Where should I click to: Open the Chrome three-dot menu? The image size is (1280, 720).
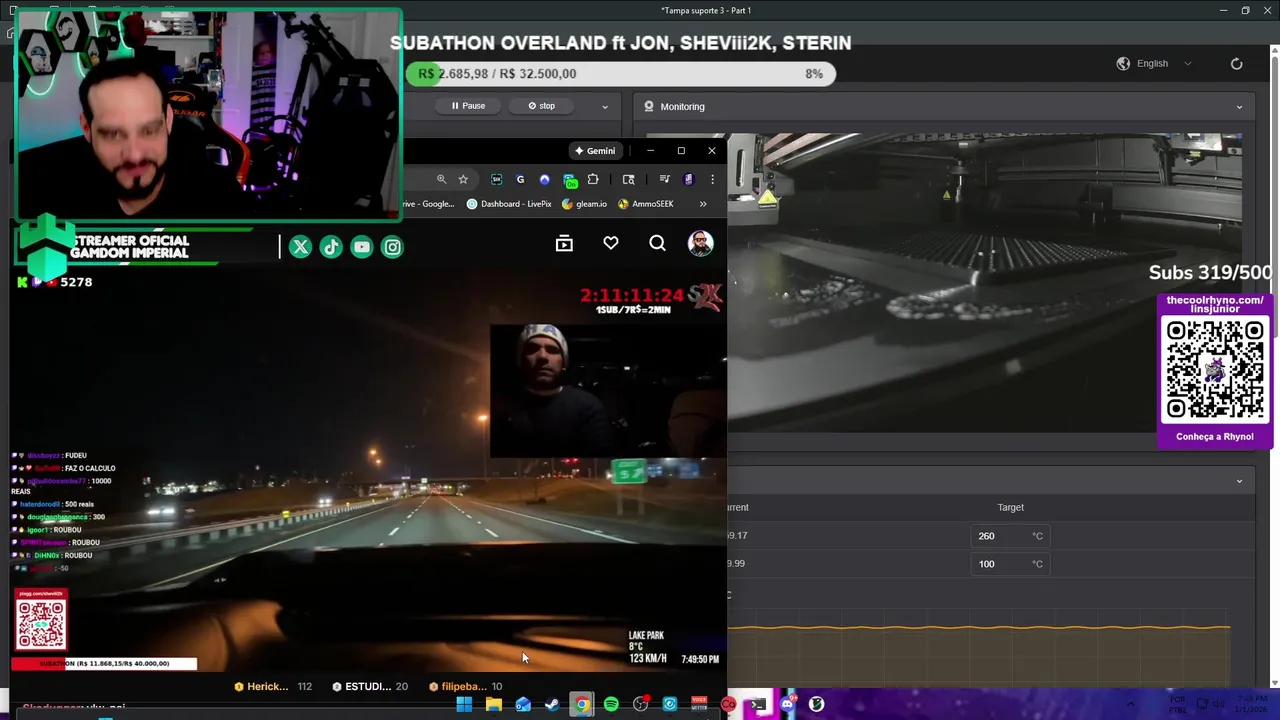(x=712, y=179)
